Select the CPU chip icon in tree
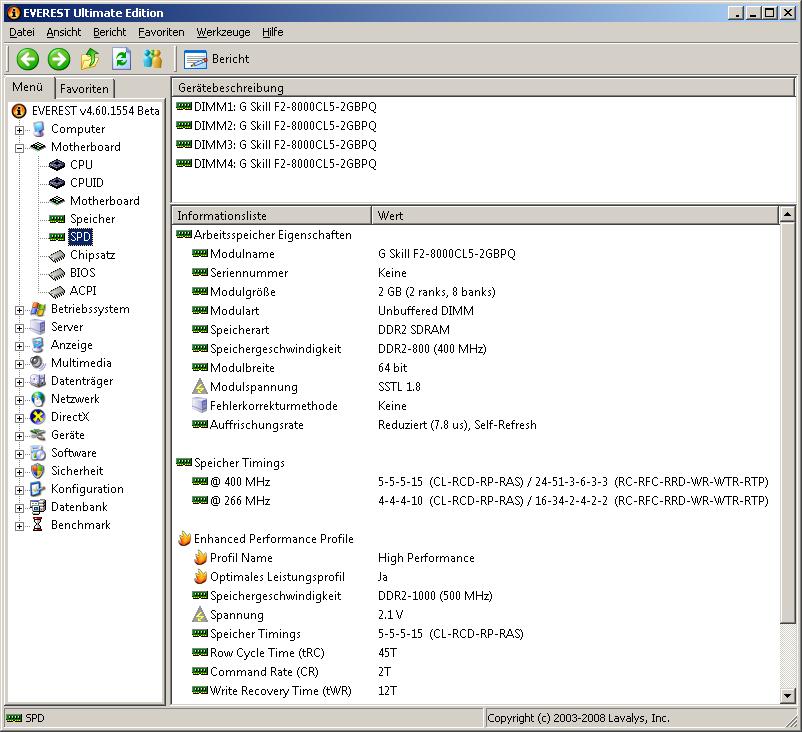 click(x=57, y=165)
